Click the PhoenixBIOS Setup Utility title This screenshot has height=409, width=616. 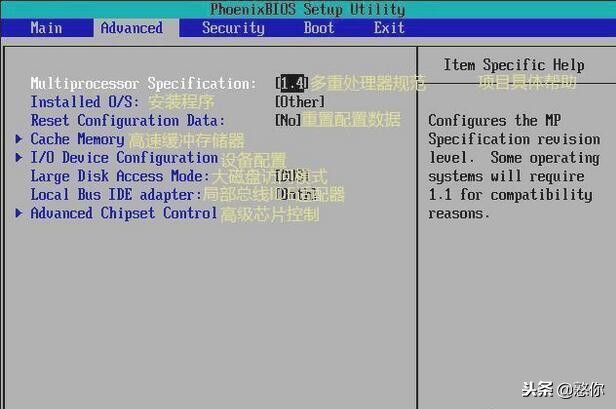308,9
